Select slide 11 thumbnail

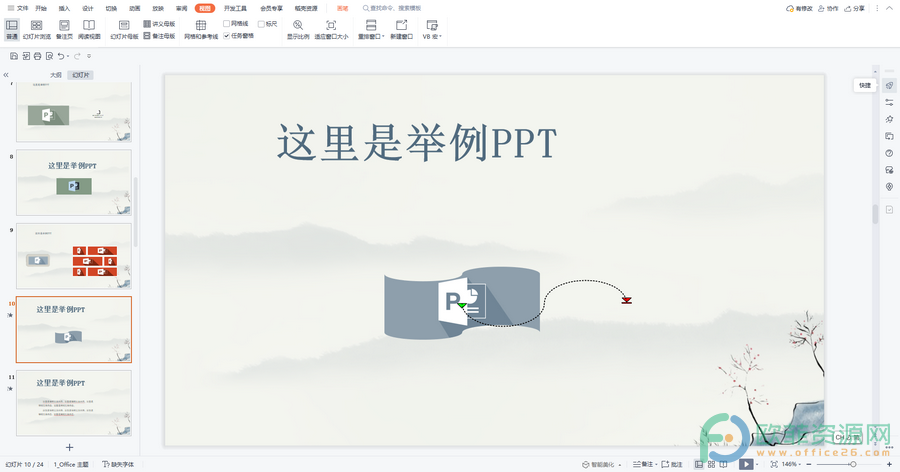[73, 403]
